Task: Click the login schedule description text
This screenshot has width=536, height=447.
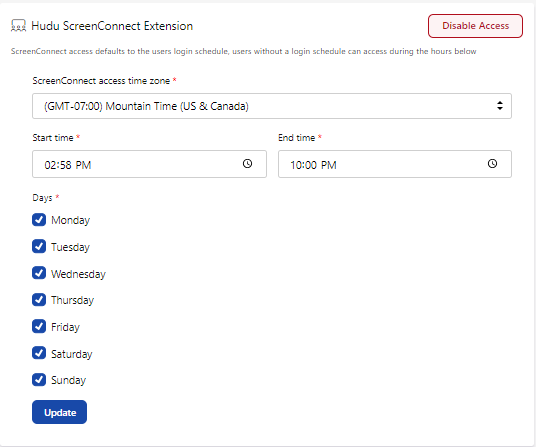Action: pyautogui.click(x=243, y=51)
